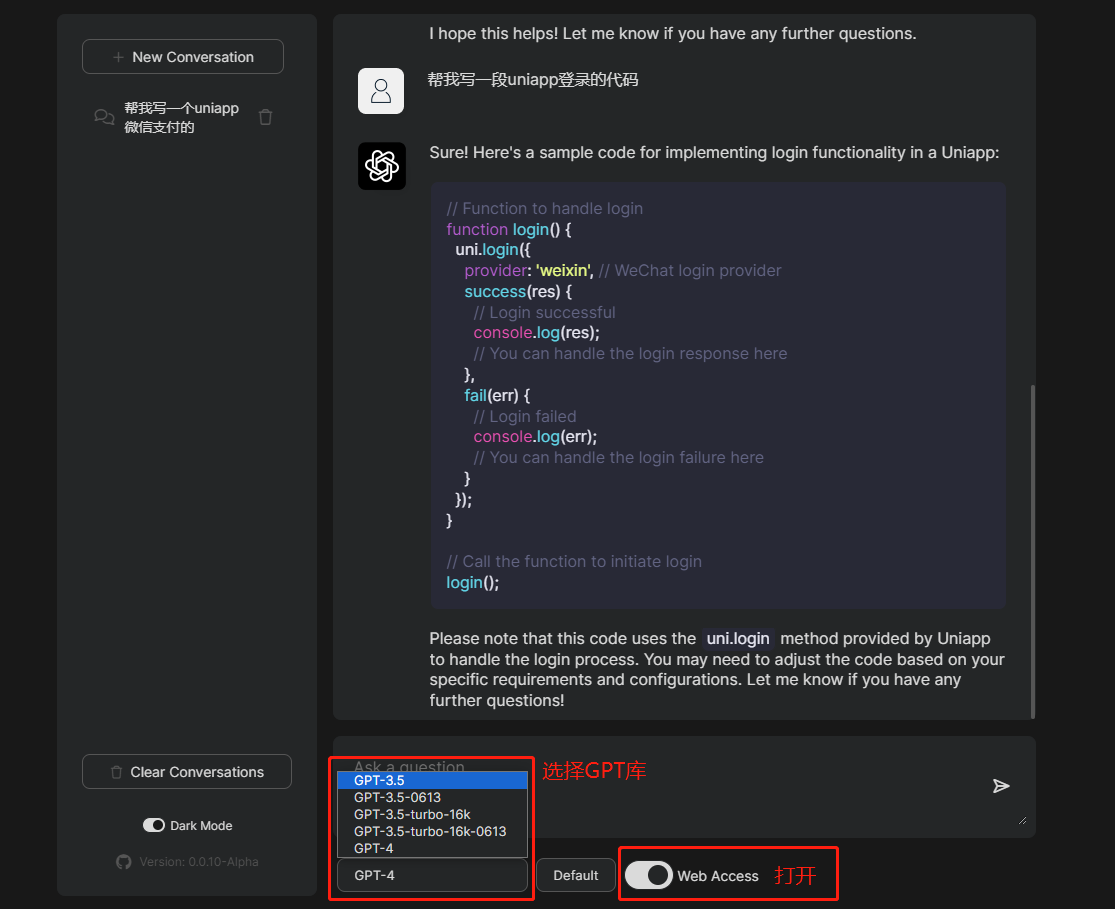Click the user avatar icon
This screenshot has height=909, width=1115.
(381, 91)
